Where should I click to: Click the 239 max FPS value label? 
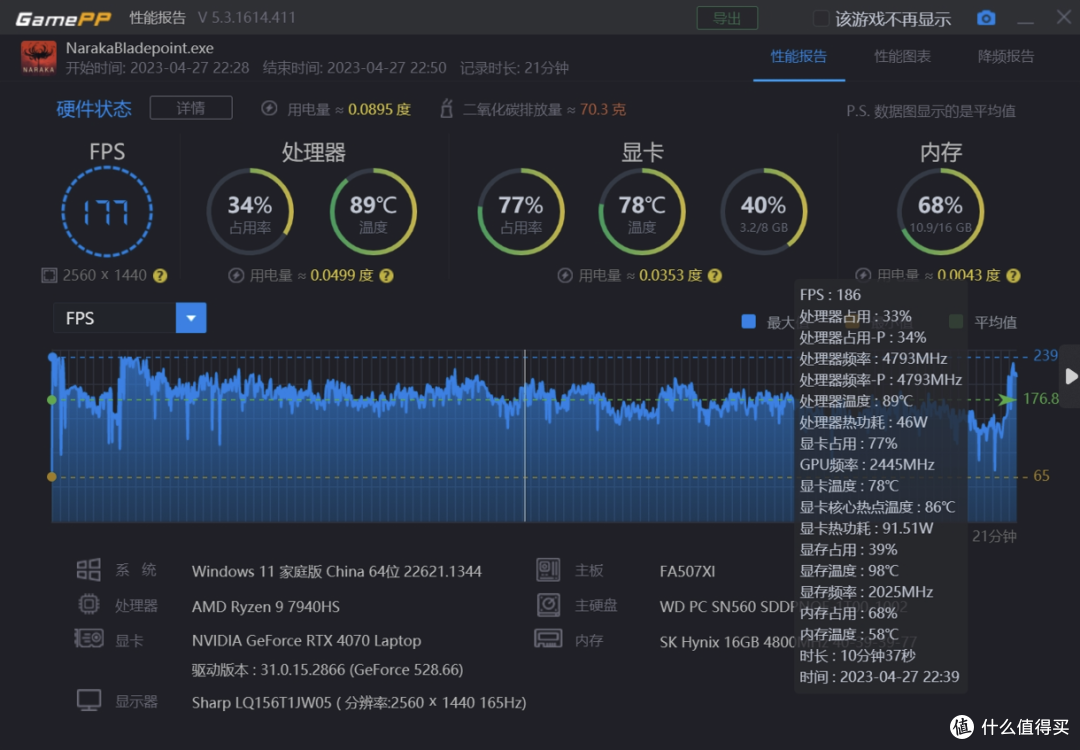pyautogui.click(x=1045, y=355)
